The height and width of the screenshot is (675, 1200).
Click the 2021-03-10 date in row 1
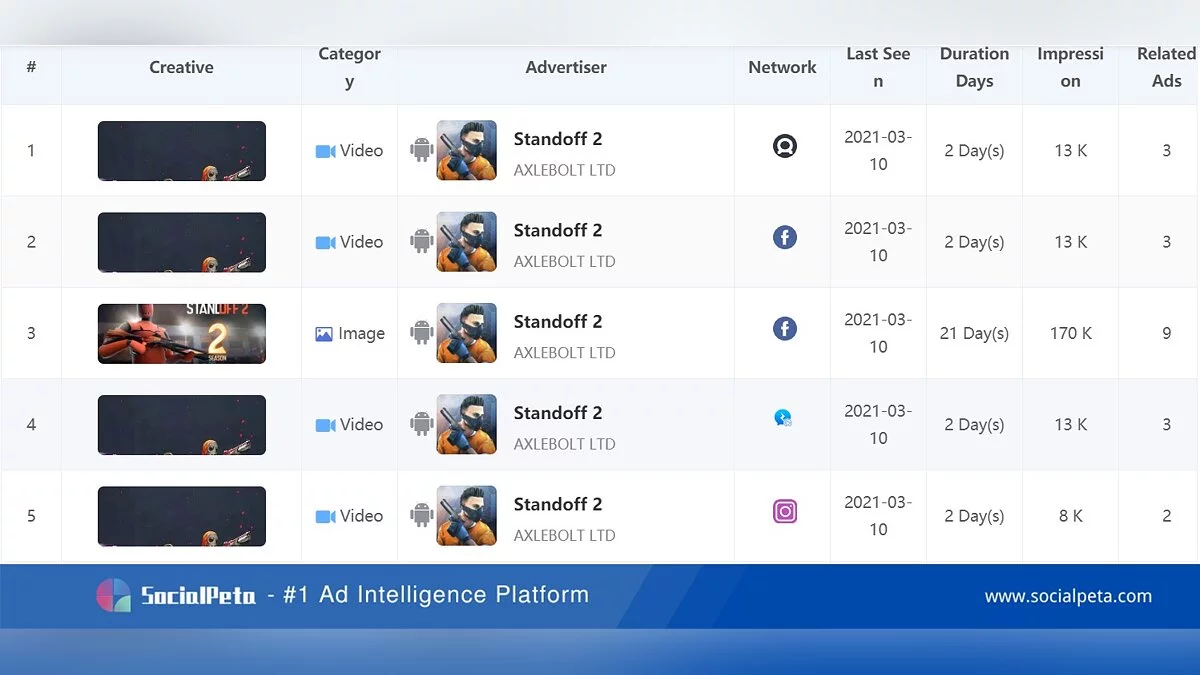pyautogui.click(x=878, y=150)
